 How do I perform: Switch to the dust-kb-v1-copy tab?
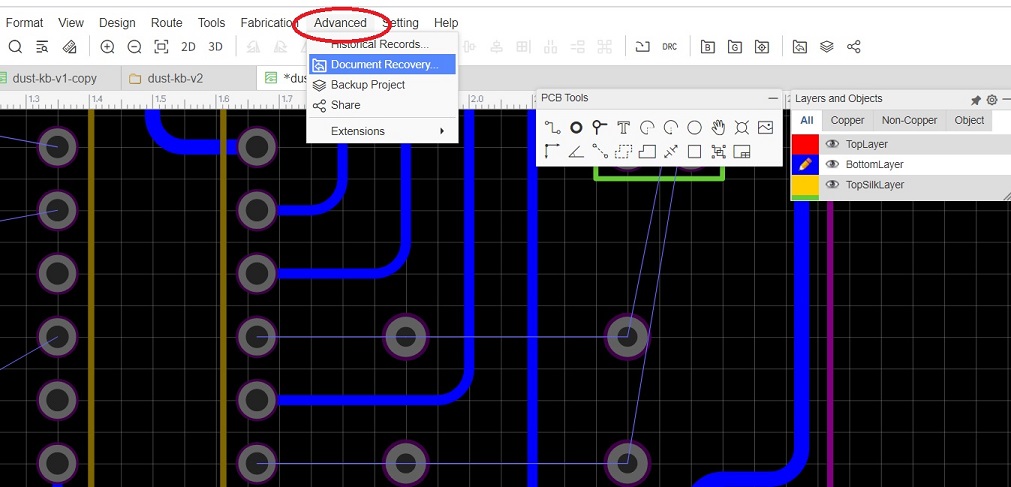click(x=55, y=78)
